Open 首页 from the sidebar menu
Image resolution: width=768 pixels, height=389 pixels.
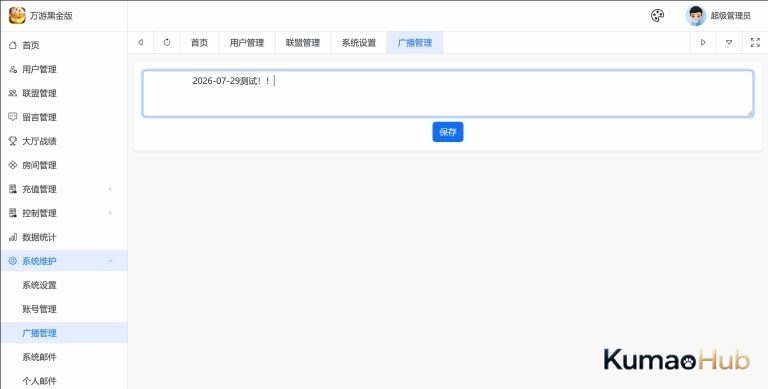[64, 45]
